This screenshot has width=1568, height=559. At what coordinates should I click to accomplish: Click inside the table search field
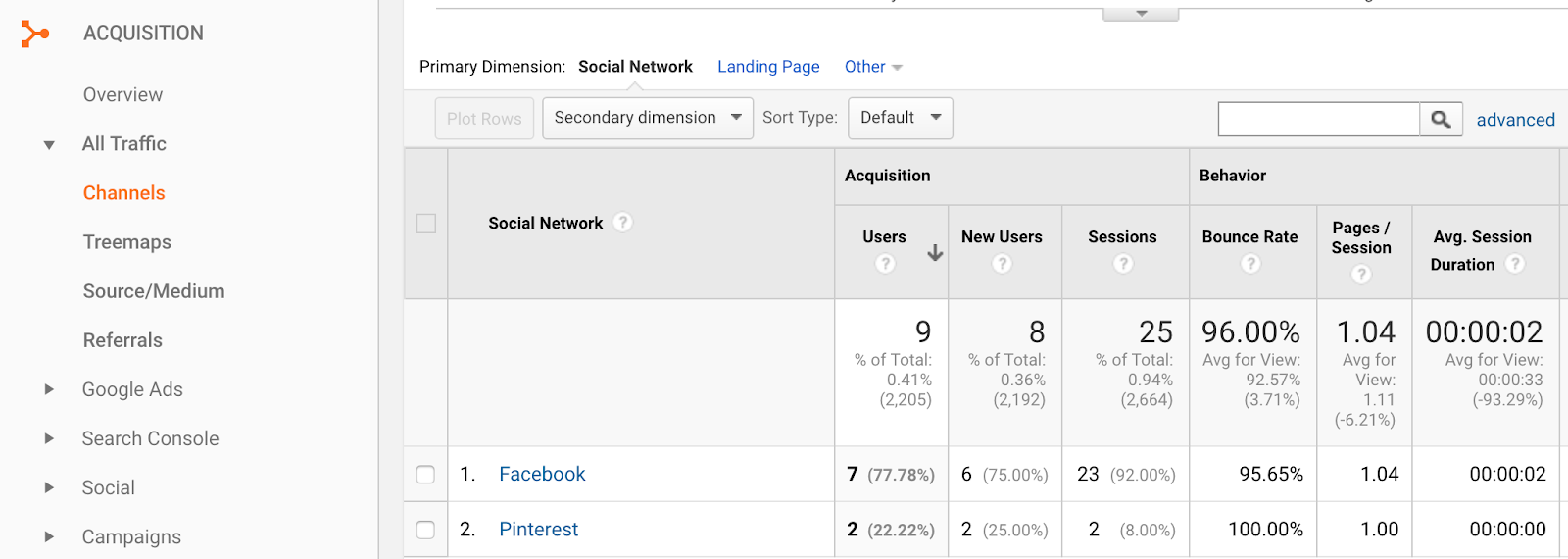coord(1318,120)
